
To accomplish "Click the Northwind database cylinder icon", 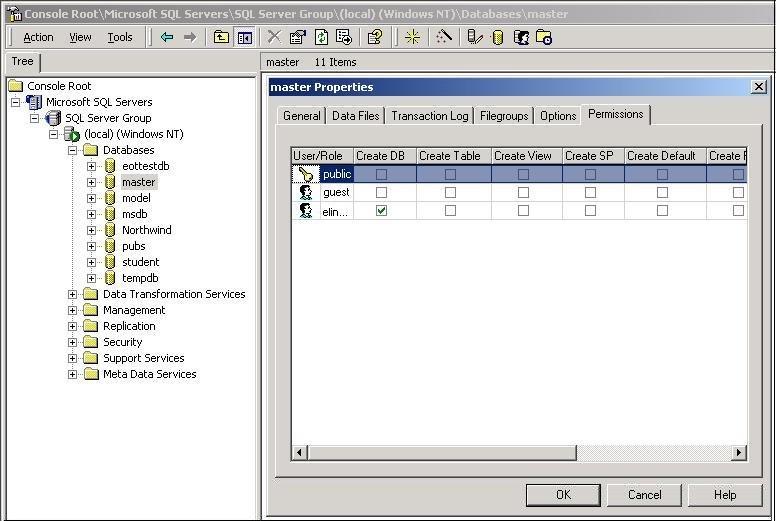I will [x=110, y=230].
